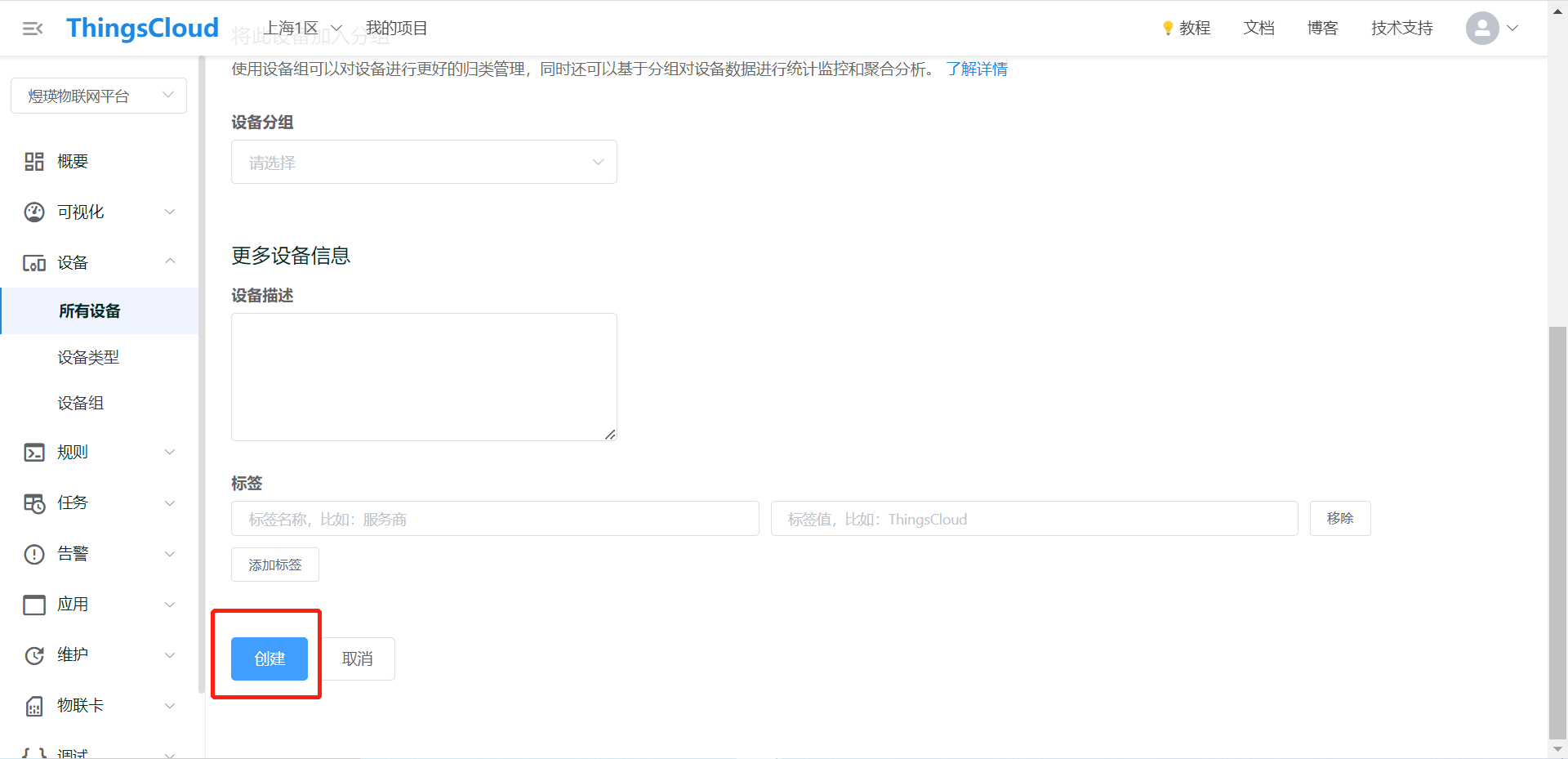This screenshot has height=759, width=1568.
Task: Expand the 物联卡 menu chevron
Action: (x=170, y=706)
